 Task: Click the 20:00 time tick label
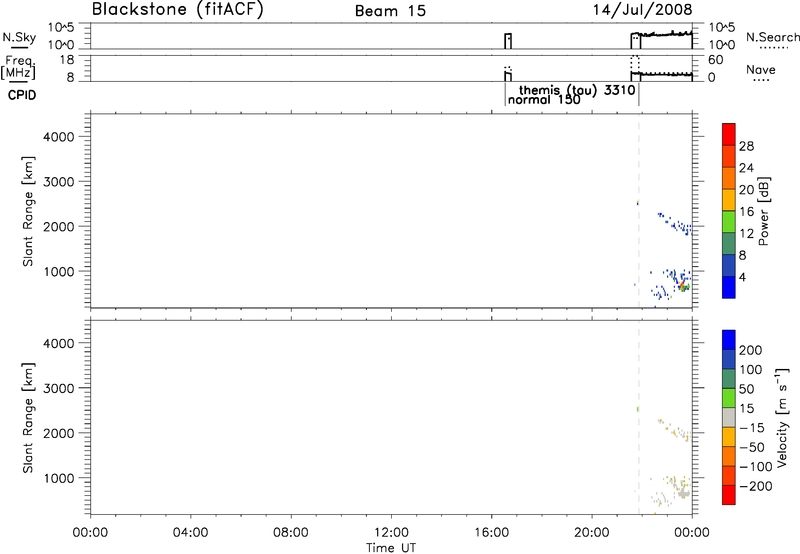[x=591, y=533]
